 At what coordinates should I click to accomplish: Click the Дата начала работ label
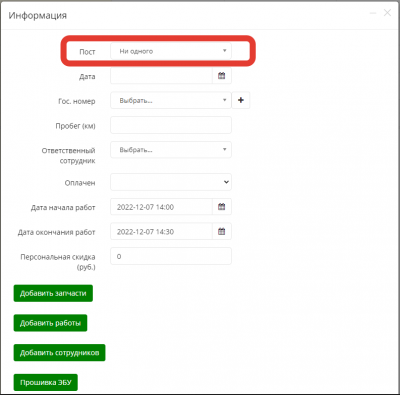[x=63, y=208]
